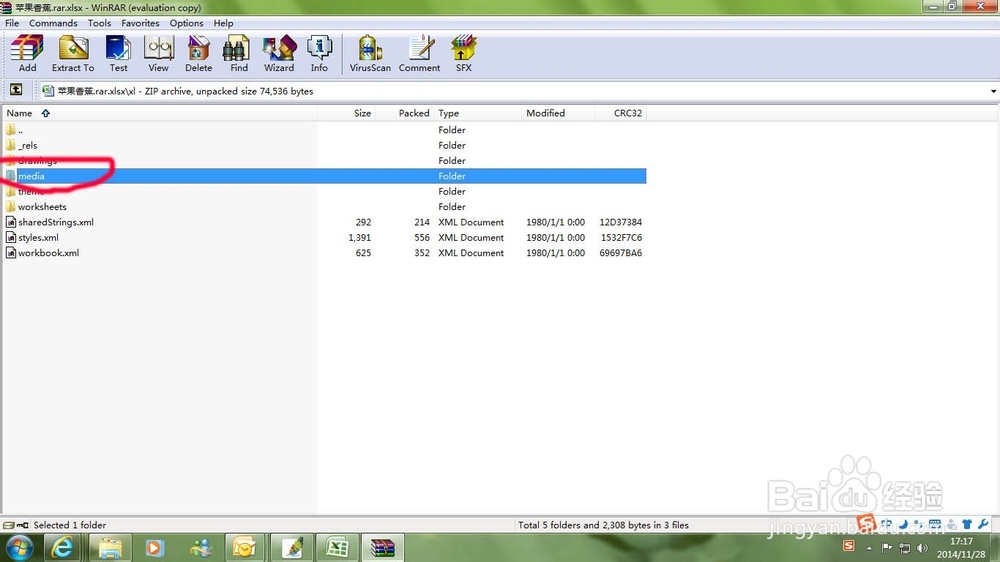The width and height of the screenshot is (1000, 562).
Task: Click the _rels folder icon
Action: click(x=11, y=145)
